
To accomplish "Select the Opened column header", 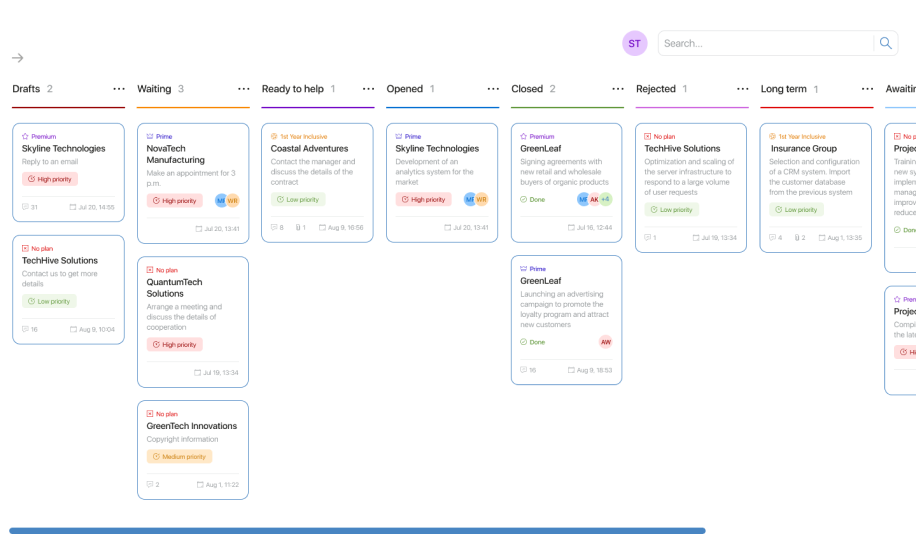I will [404, 89].
